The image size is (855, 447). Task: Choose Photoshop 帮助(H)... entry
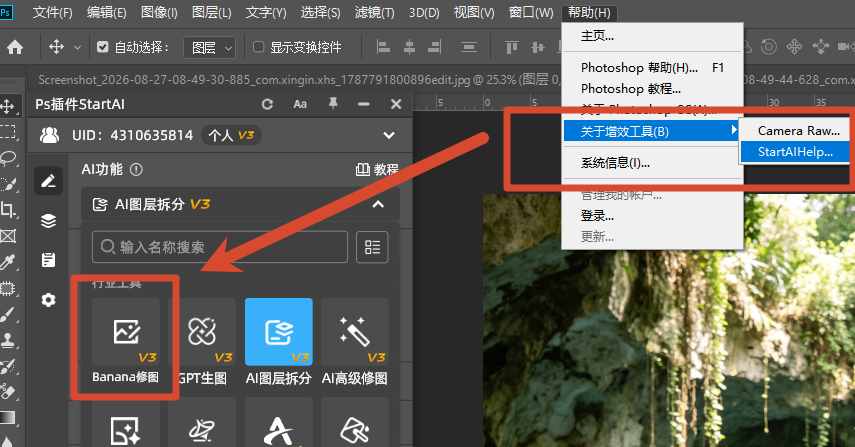(x=653, y=68)
